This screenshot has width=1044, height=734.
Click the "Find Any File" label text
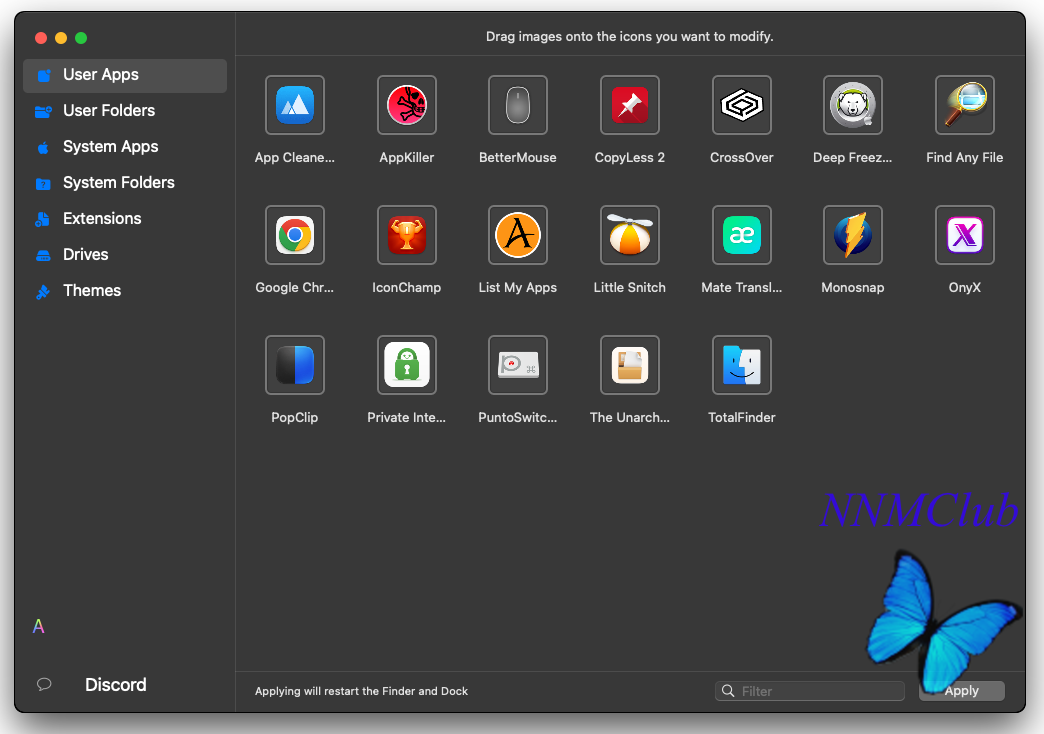965,158
